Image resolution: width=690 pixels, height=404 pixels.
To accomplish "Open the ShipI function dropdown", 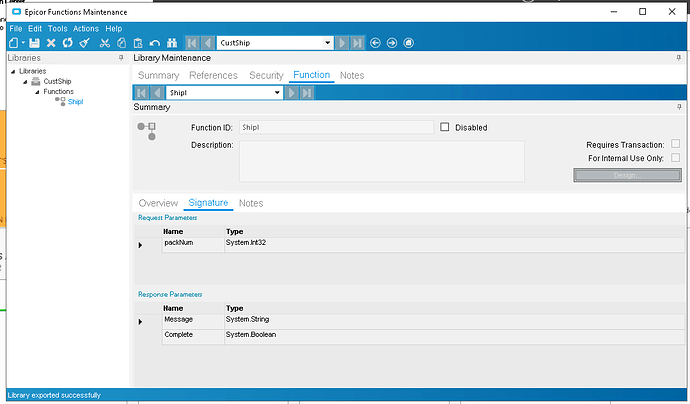I will tap(277, 92).
